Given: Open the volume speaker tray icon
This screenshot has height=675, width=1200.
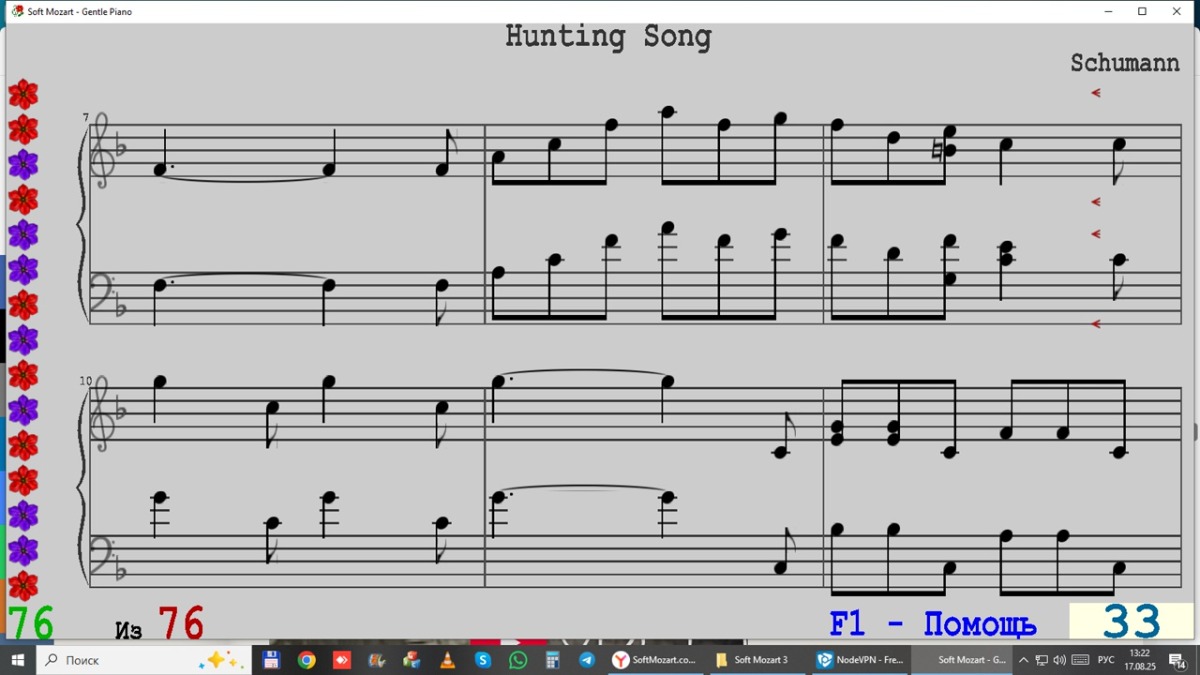Looking at the screenshot, I should click(1059, 660).
